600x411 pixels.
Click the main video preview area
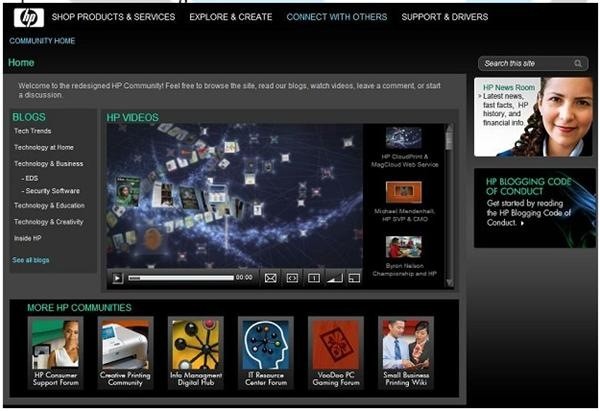[235, 196]
